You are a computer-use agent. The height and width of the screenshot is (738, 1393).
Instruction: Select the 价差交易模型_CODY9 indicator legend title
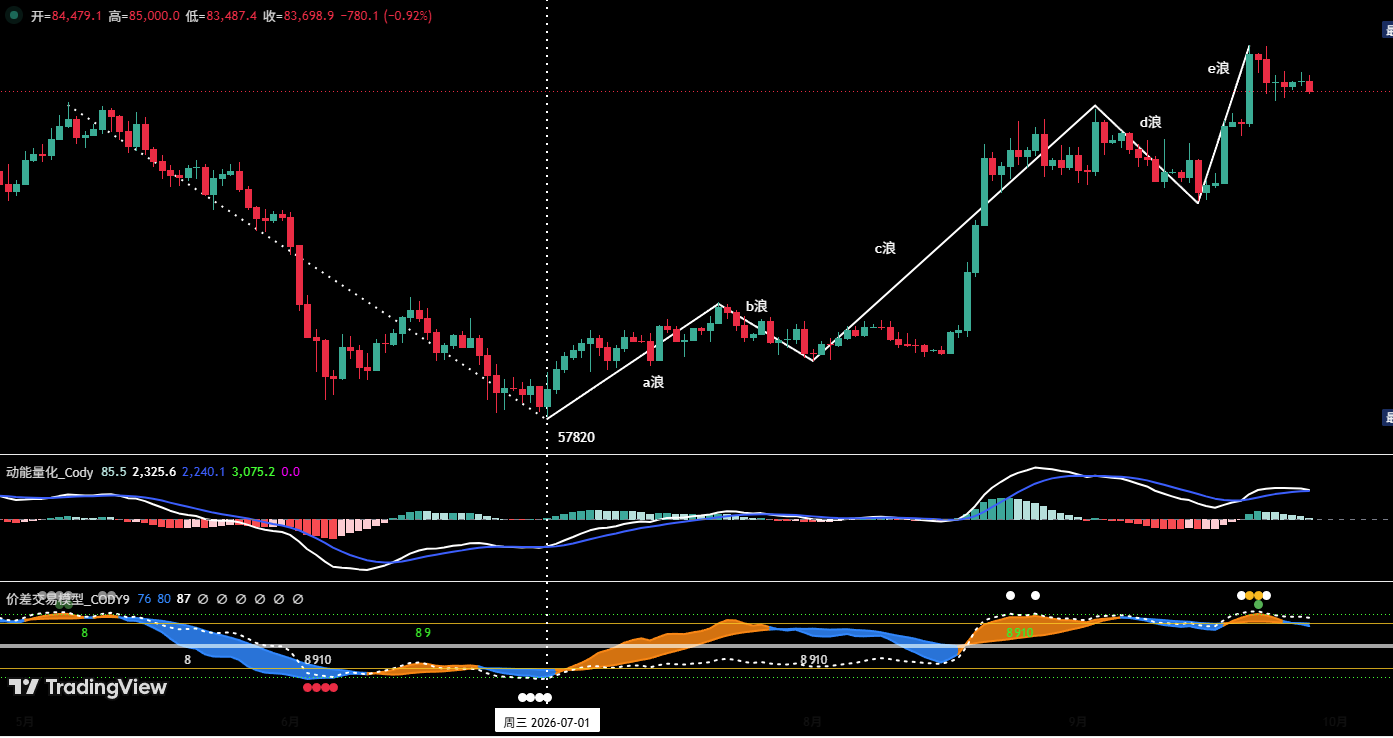pos(68,599)
